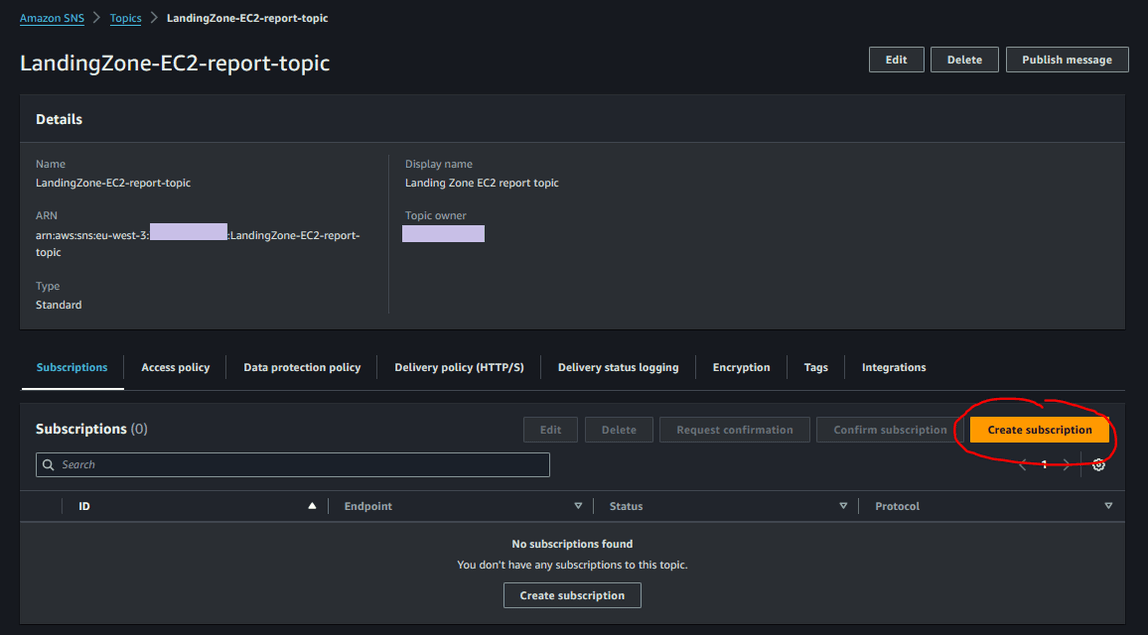Click the sort arrow on the ID column

coord(312,506)
